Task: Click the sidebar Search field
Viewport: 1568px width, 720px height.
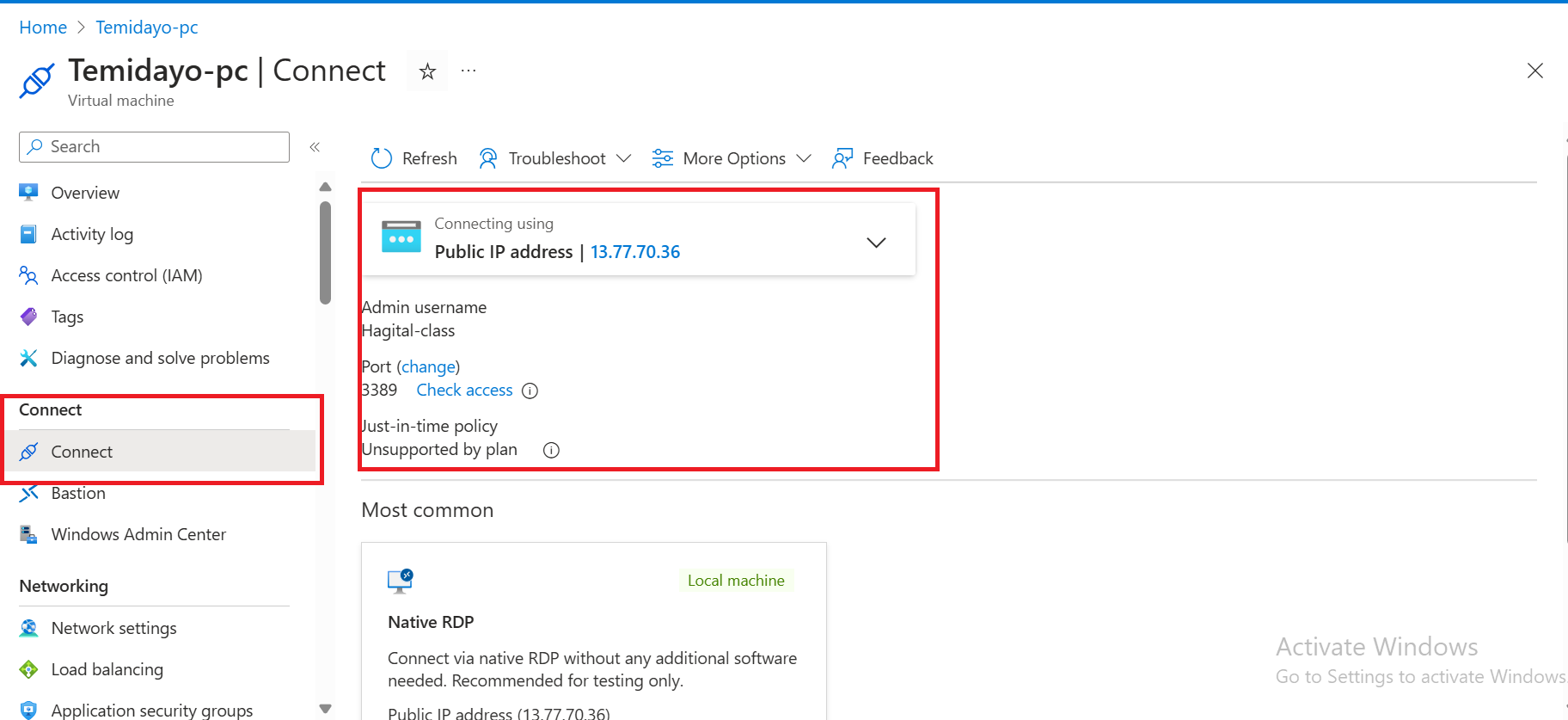Action: pos(155,147)
